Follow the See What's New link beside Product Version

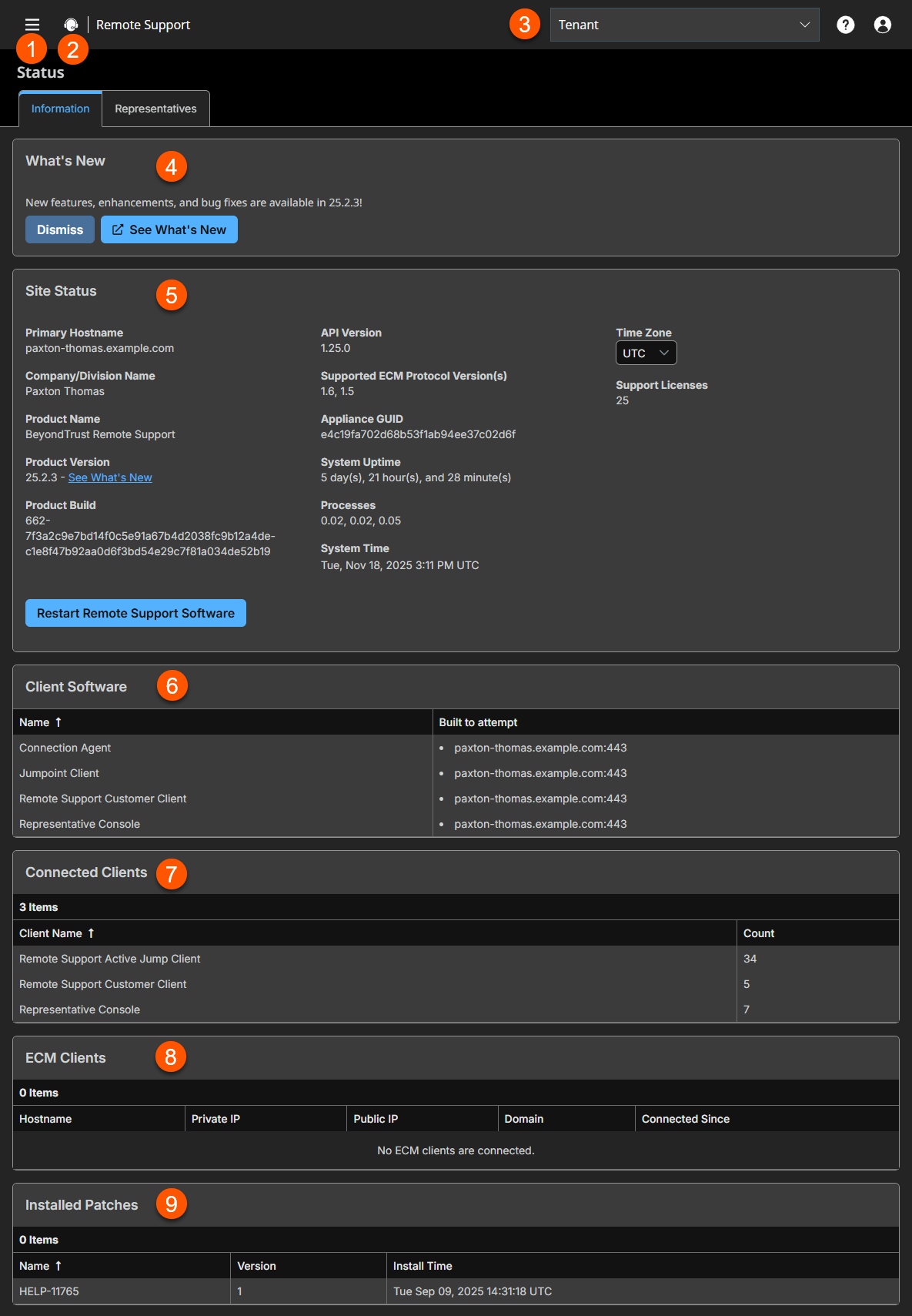pyautogui.click(x=110, y=477)
